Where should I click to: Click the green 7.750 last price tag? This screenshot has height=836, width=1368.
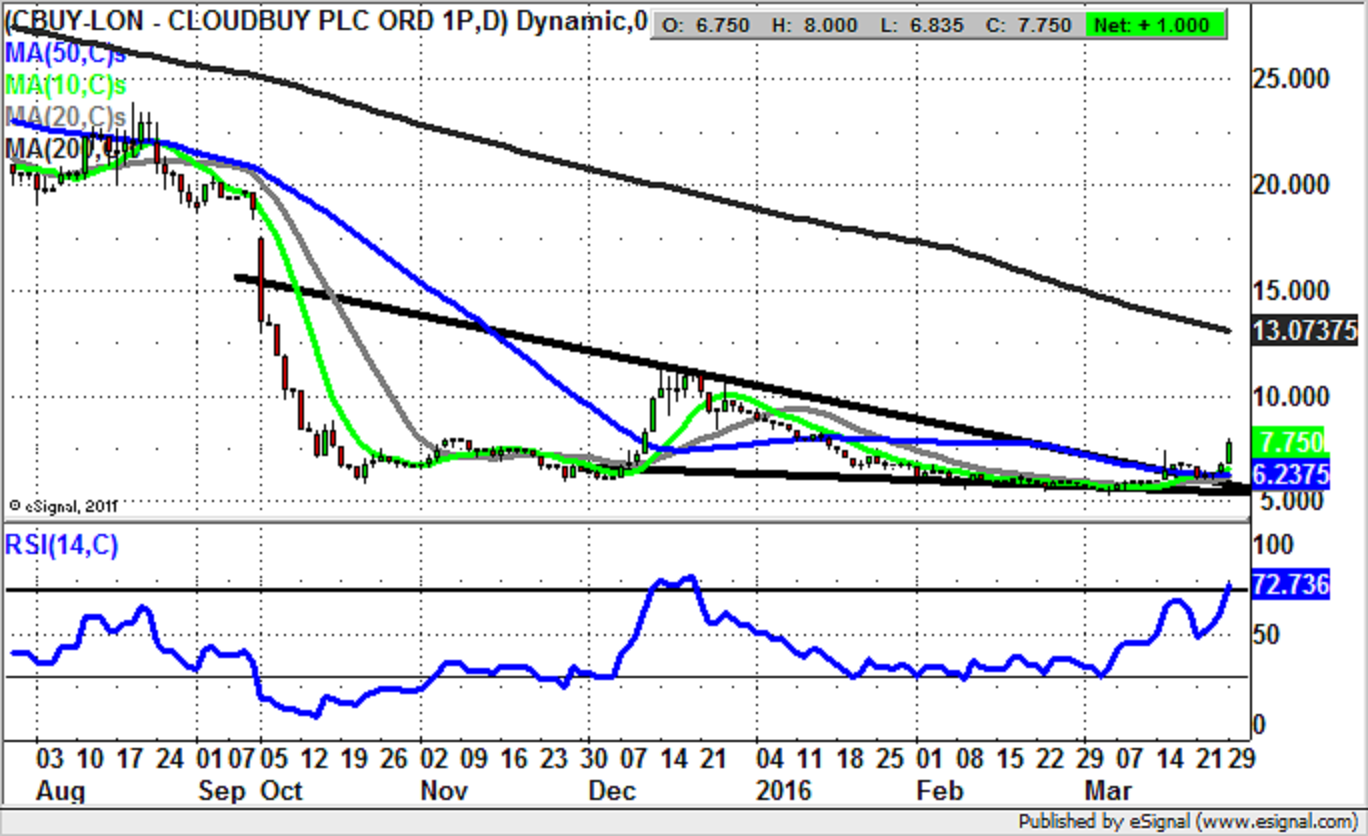click(x=1292, y=442)
